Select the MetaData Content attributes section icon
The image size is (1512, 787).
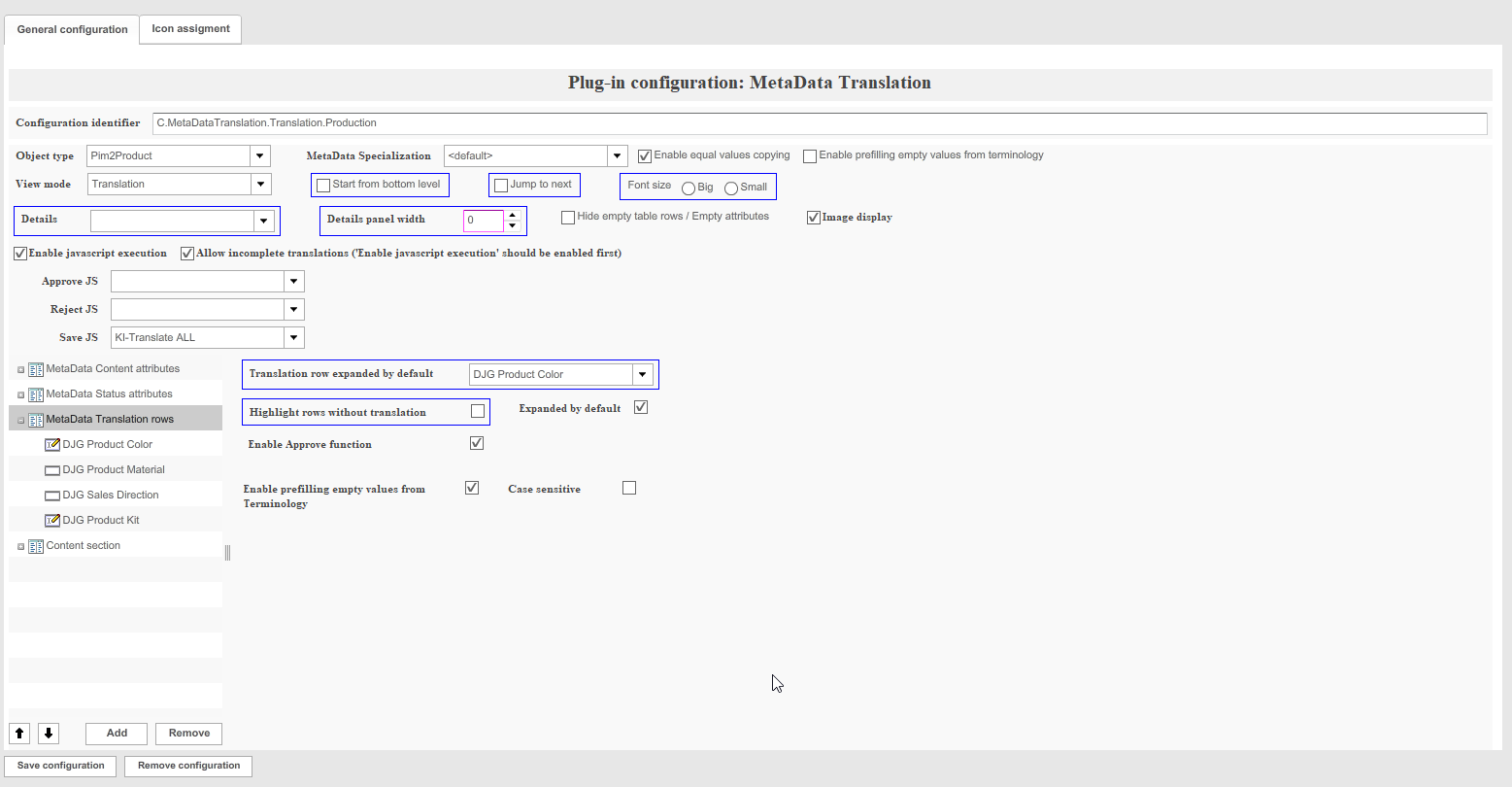36,368
